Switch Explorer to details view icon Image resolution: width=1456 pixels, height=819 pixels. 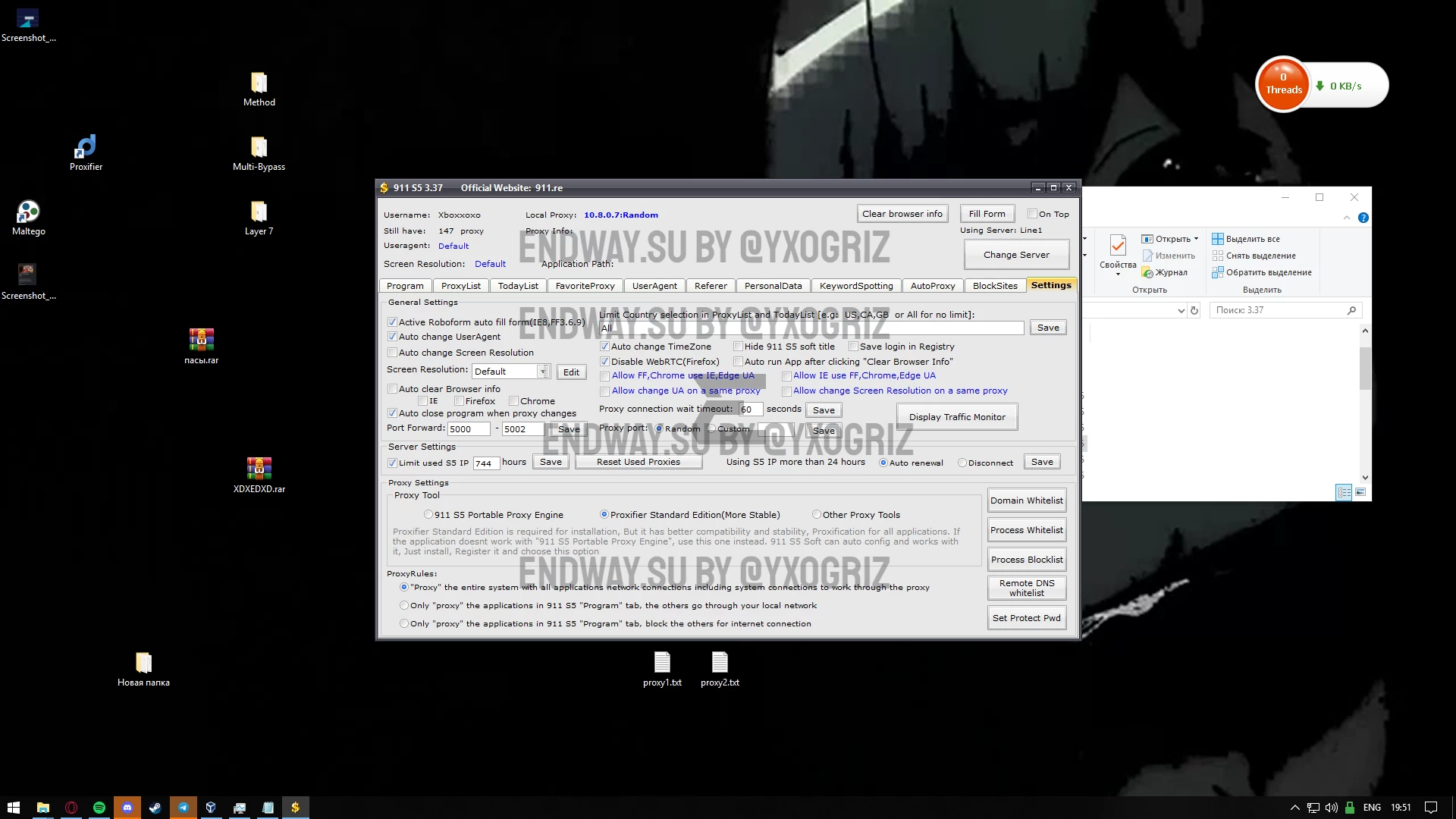coord(1344,492)
